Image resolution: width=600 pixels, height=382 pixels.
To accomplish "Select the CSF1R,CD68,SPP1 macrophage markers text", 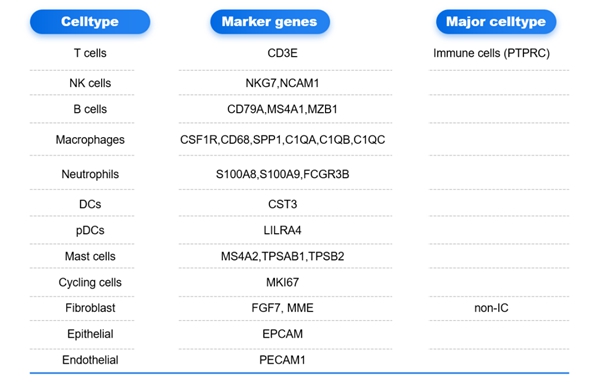I will pyautogui.click(x=231, y=140).
